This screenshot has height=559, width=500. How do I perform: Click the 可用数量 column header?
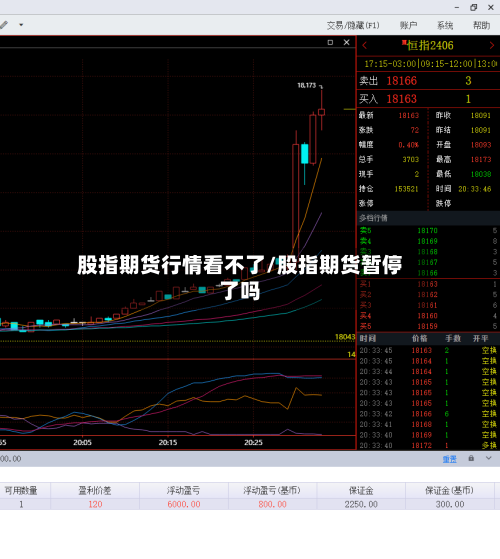coord(21,491)
